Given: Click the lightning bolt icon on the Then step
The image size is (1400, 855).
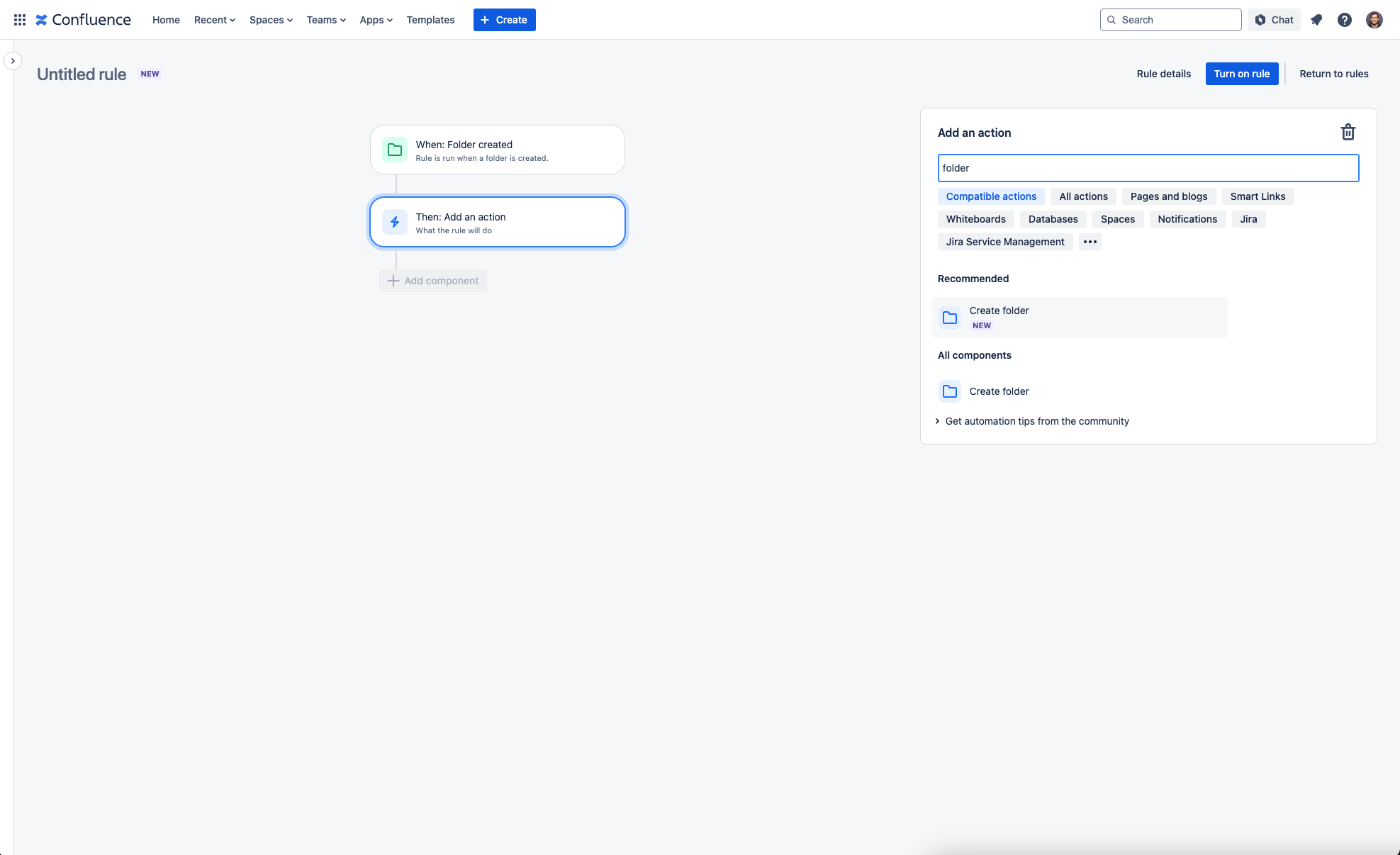Looking at the screenshot, I should [395, 221].
